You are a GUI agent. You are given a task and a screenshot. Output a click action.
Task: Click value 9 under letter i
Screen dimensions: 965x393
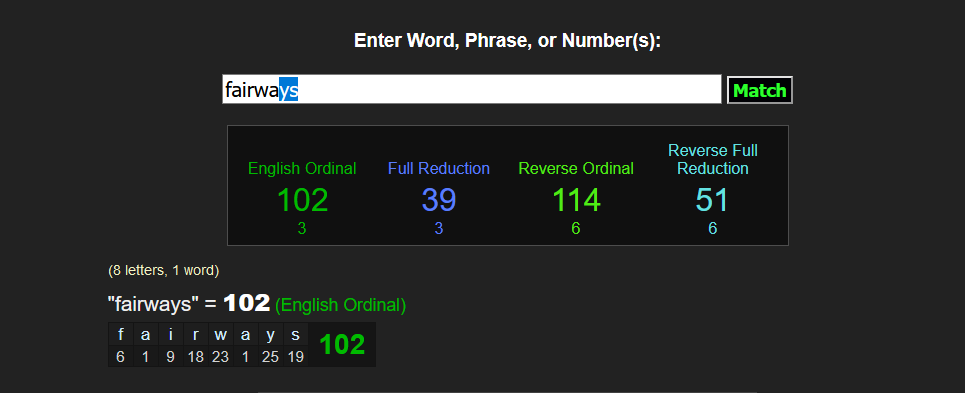170,357
